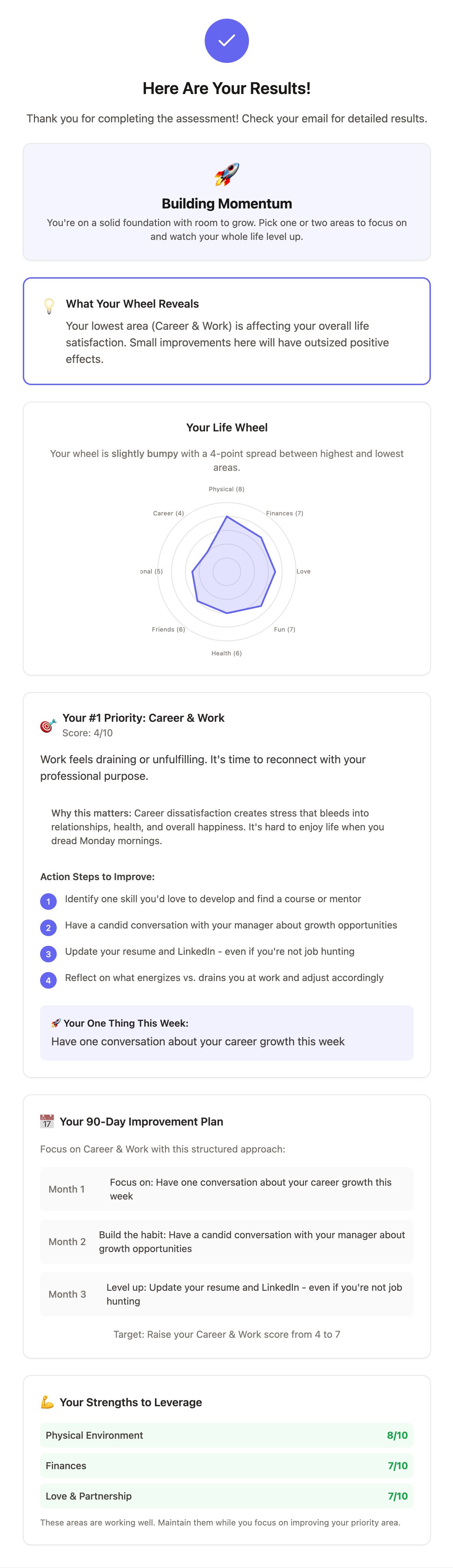
Task: Click the small rocket beside One Thing This Week
Action: pos(56,1023)
